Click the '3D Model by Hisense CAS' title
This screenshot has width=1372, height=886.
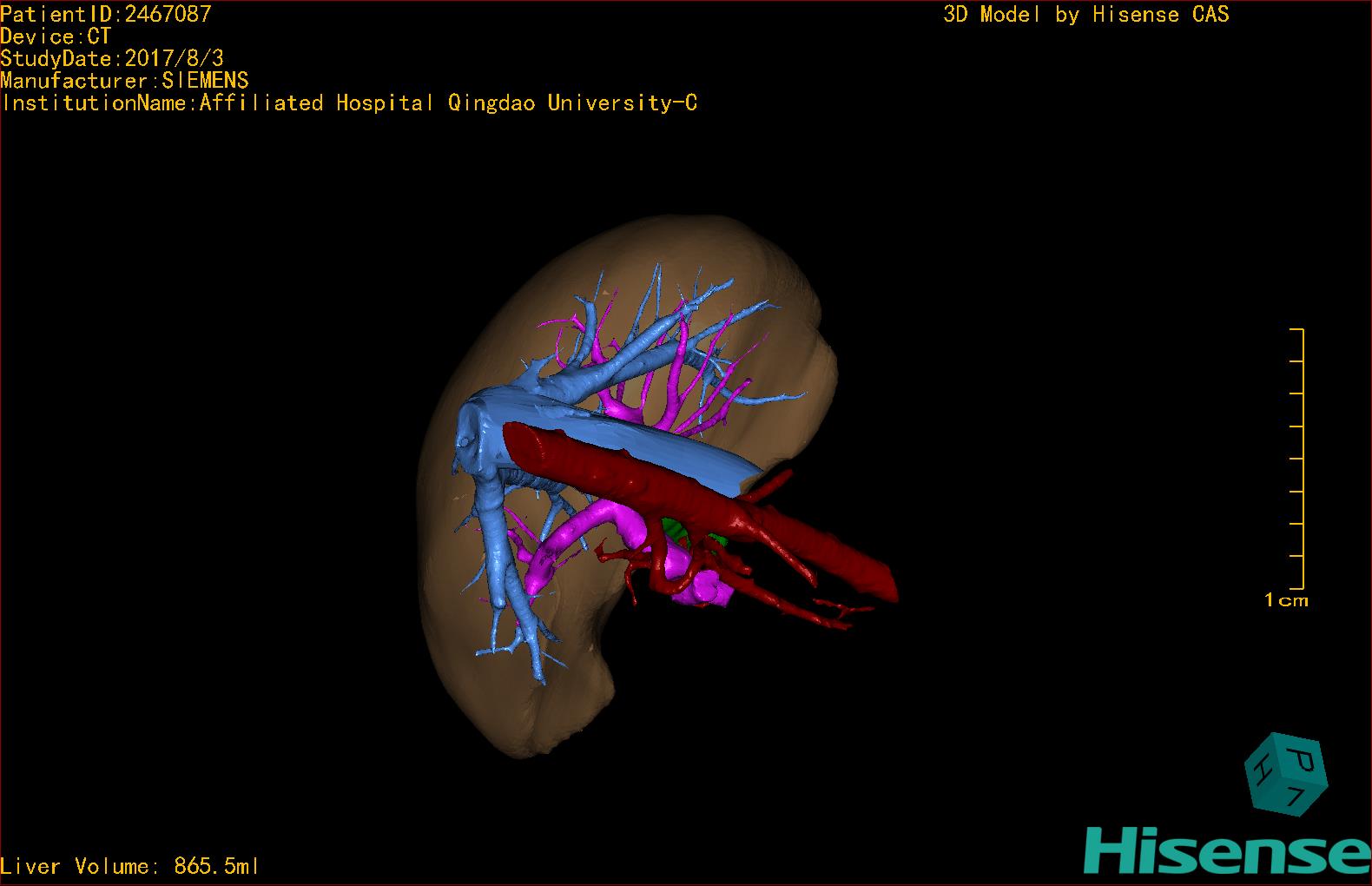click(x=1085, y=14)
